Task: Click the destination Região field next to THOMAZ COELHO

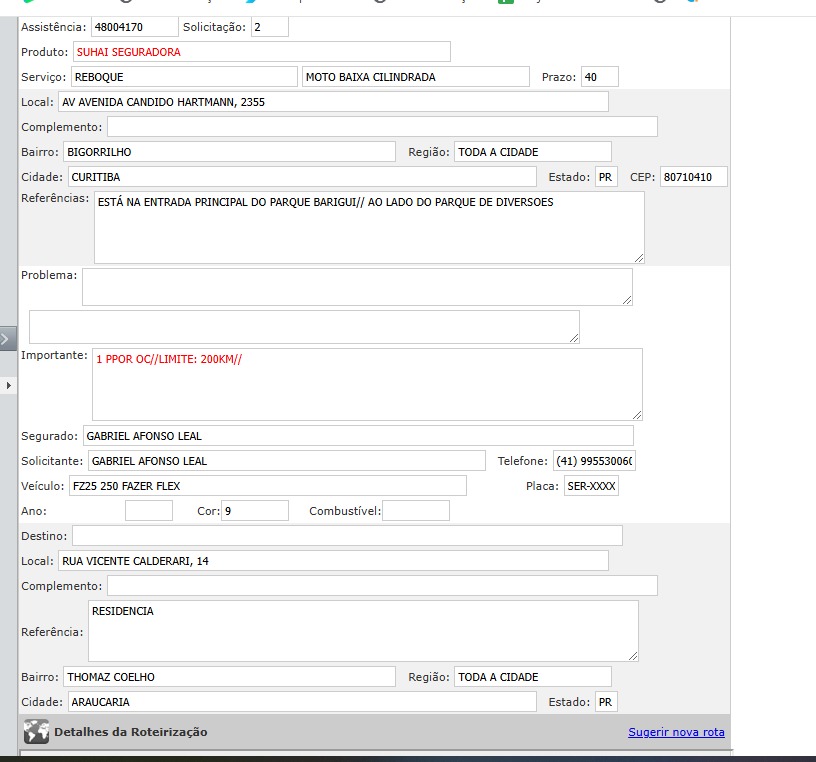Action: (x=533, y=677)
